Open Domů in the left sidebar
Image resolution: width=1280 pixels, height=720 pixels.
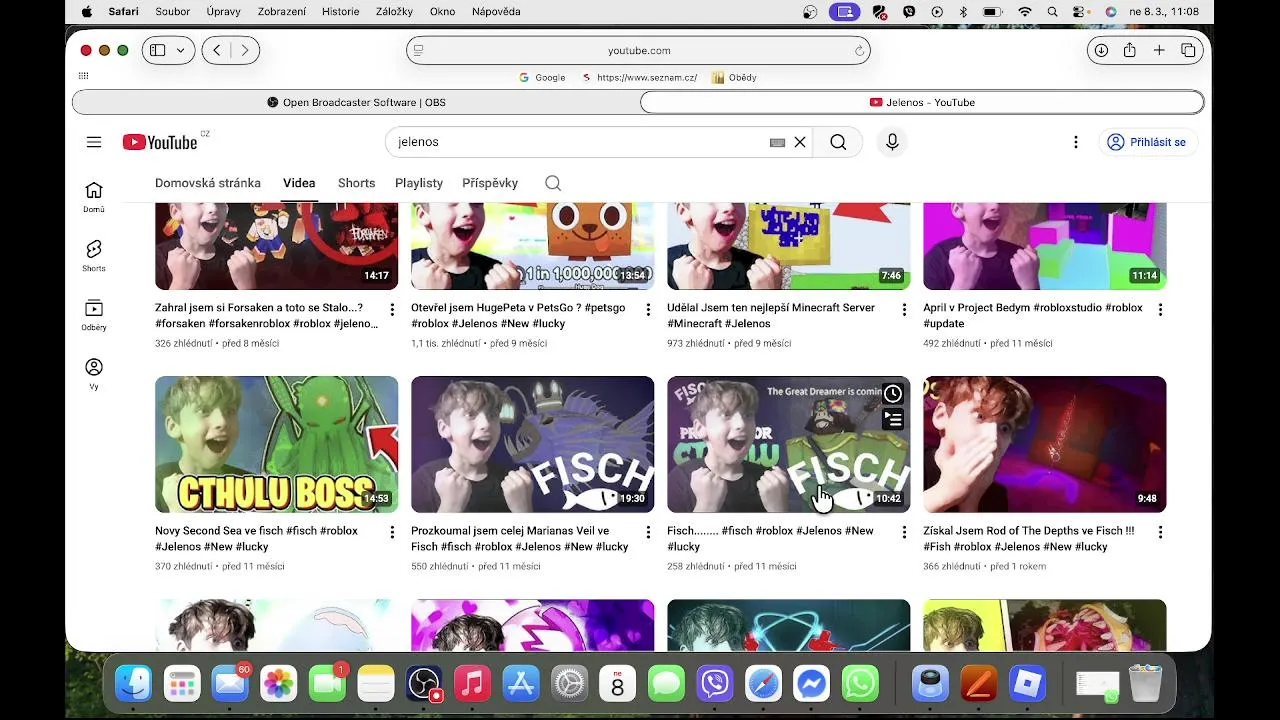tap(93, 197)
